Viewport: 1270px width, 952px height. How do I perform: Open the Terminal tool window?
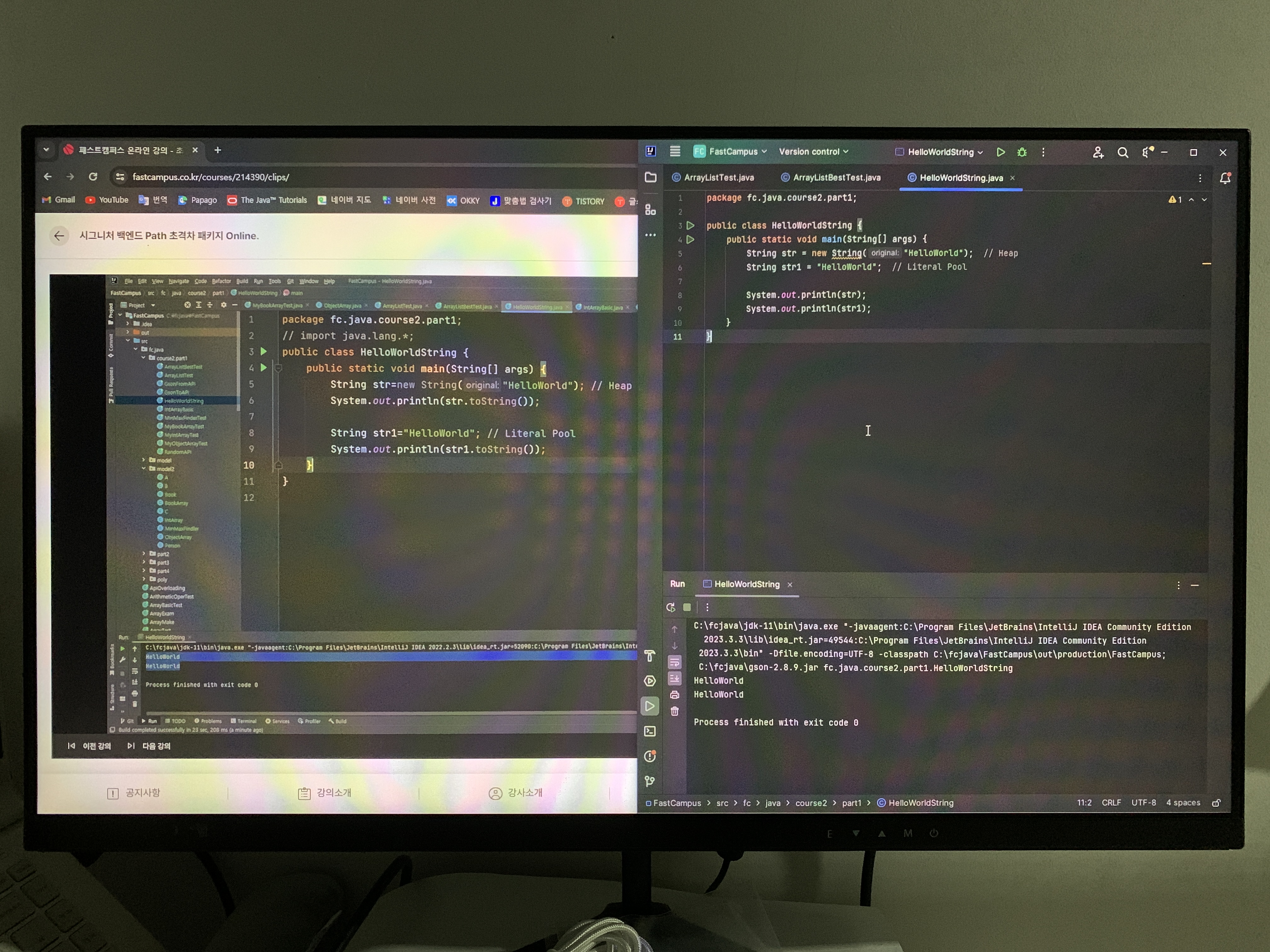650,731
